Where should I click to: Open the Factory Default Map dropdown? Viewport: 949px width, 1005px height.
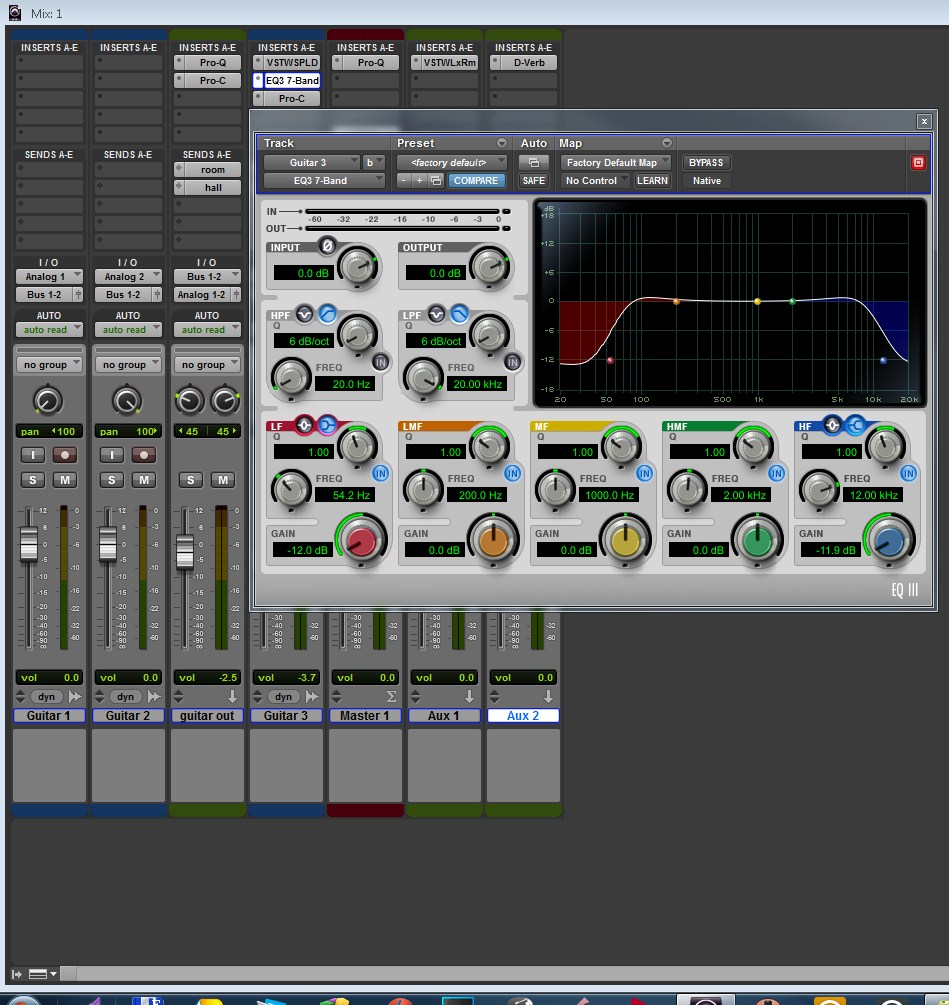pyautogui.click(x=615, y=163)
